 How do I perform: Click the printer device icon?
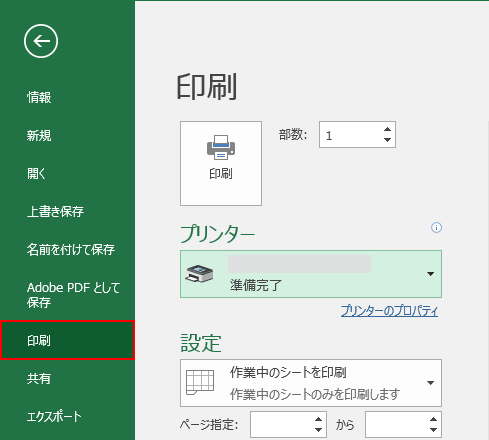(199, 274)
